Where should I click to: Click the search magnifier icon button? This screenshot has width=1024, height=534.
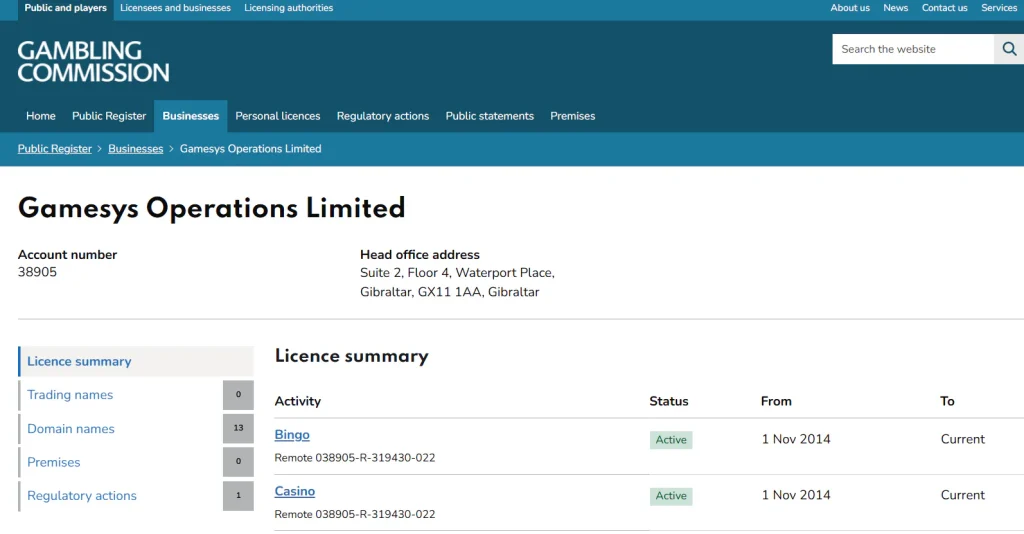[1009, 49]
